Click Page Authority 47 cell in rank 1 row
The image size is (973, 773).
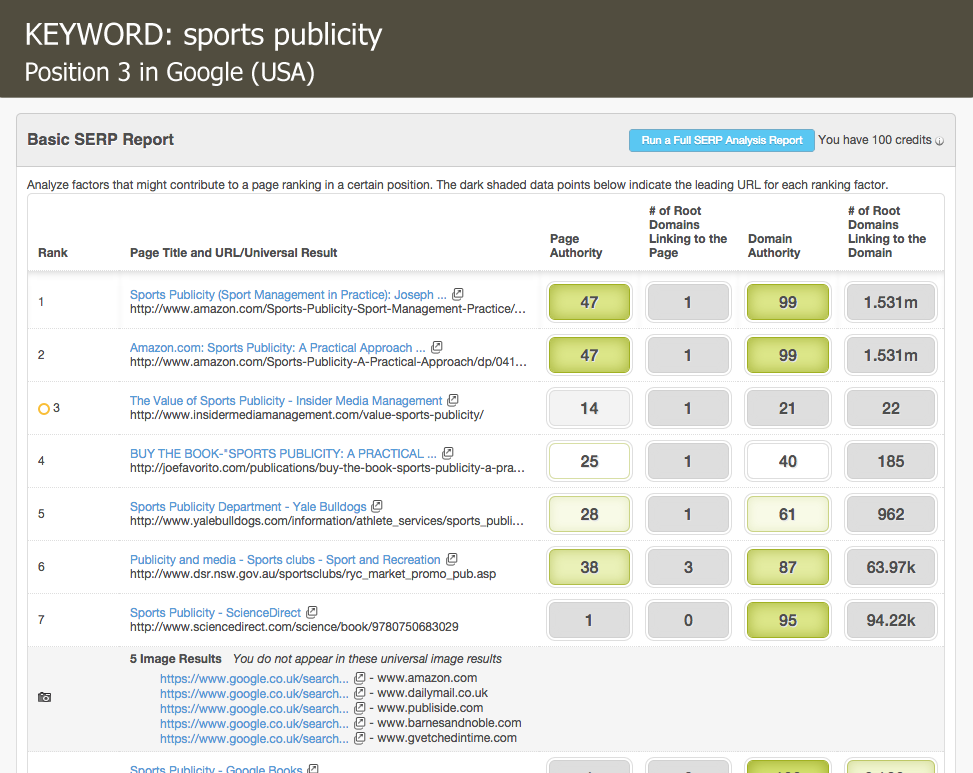589,302
